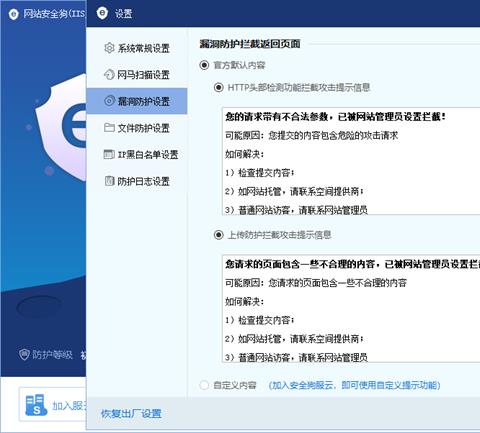Click the folder icon beside 文件防护设置

(x=109, y=127)
